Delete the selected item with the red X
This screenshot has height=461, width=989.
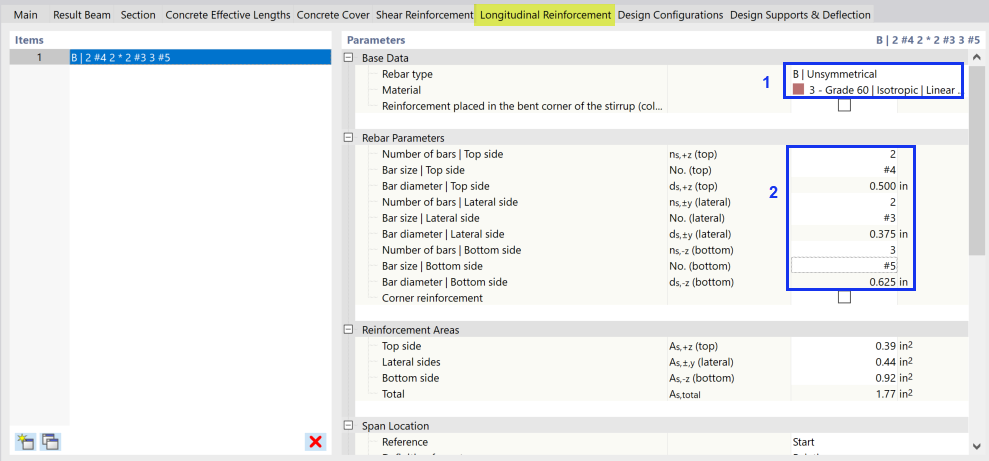pyautogui.click(x=316, y=441)
